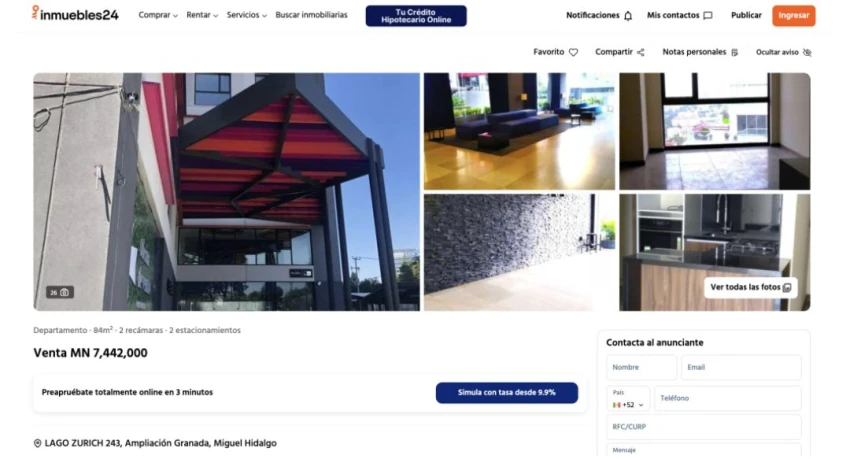
Task: Click the notifications bell icon
Action: point(628,16)
